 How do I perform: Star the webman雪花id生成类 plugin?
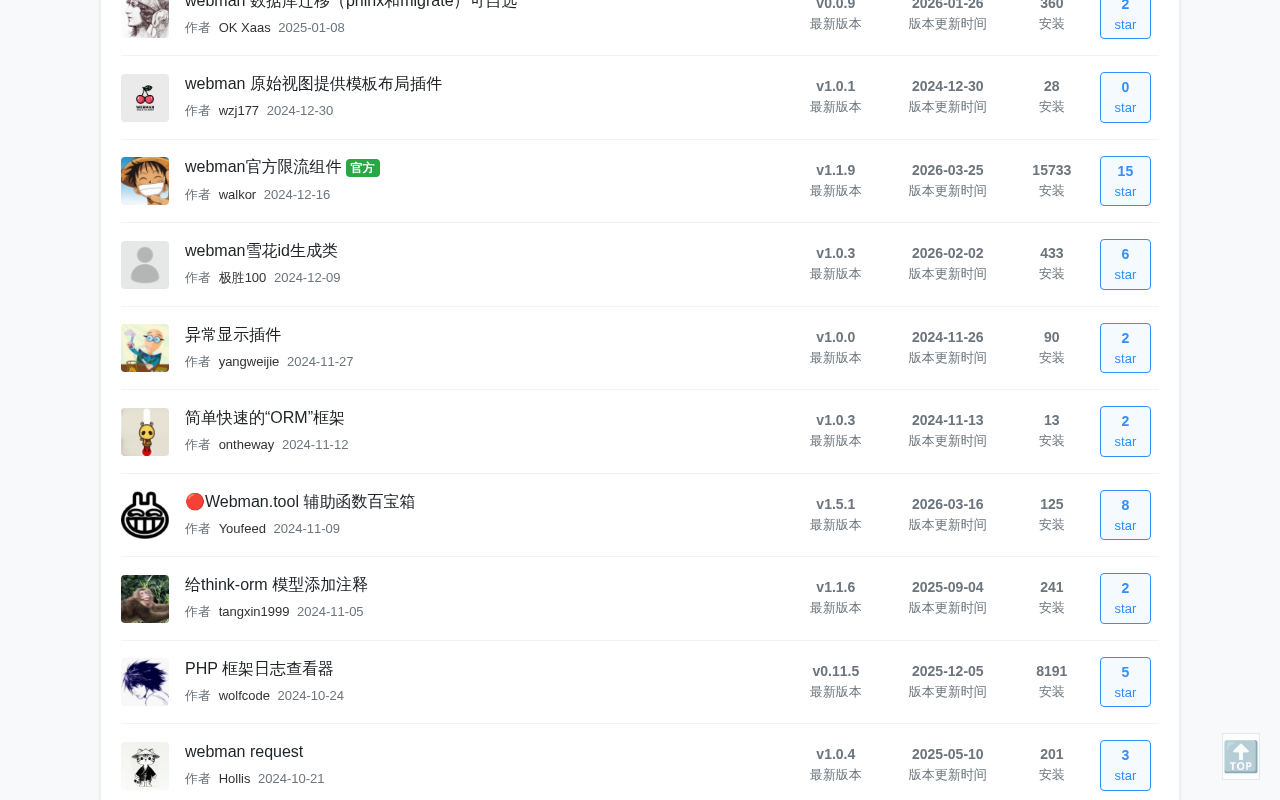[1125, 264]
